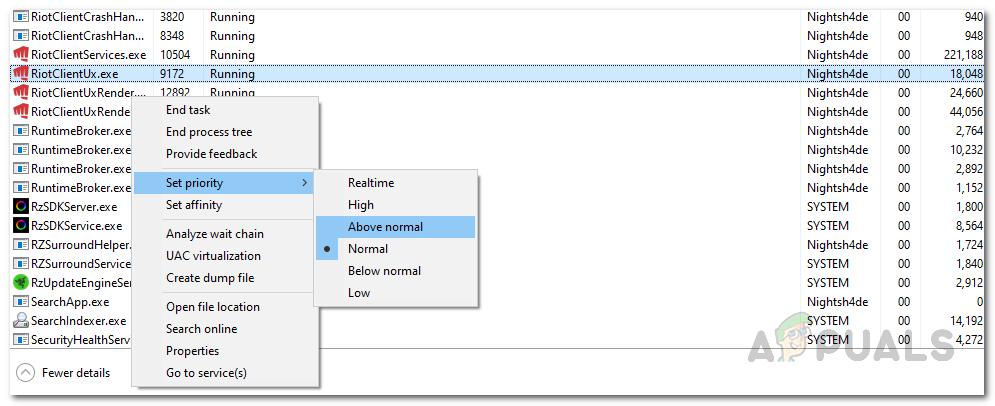Choose End task from context menu
Viewport: 995px width, 406px height.
coord(188,110)
